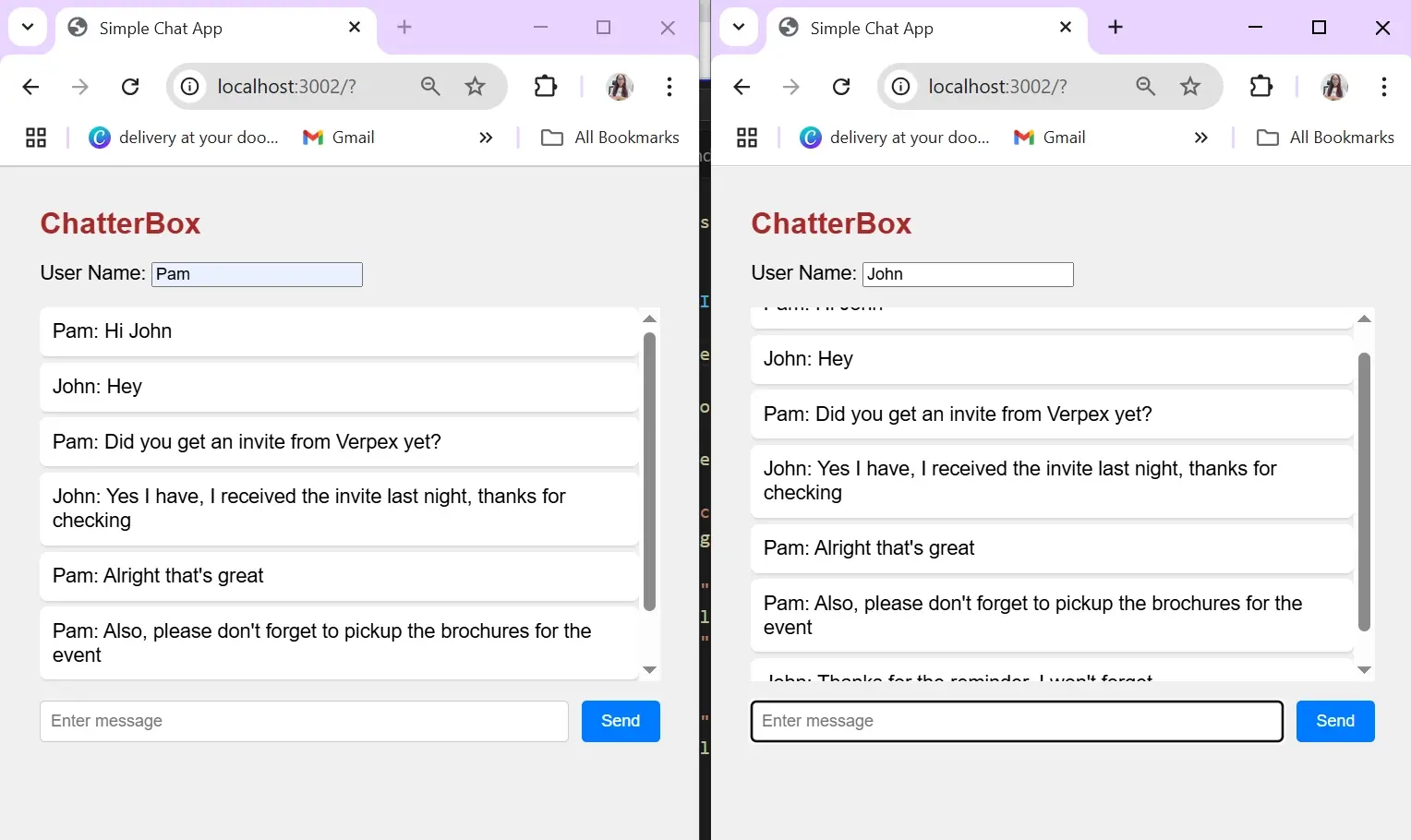Click ChatterBox heading in left window
Screen dimensions: 1411x840
(x=120, y=223)
